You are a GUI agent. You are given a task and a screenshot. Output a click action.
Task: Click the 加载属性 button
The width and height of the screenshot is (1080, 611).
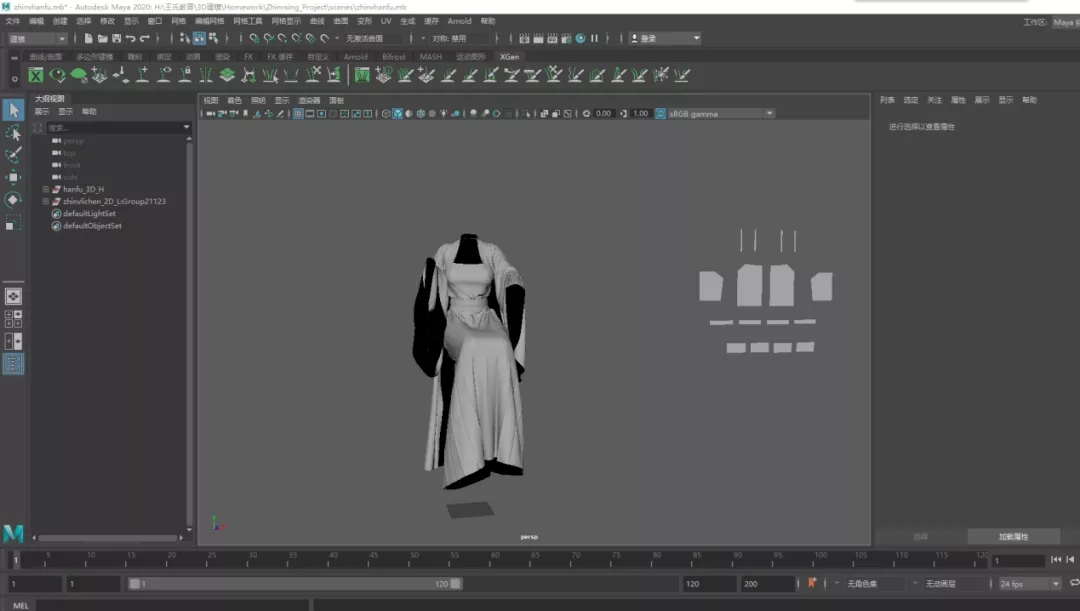coord(1013,537)
